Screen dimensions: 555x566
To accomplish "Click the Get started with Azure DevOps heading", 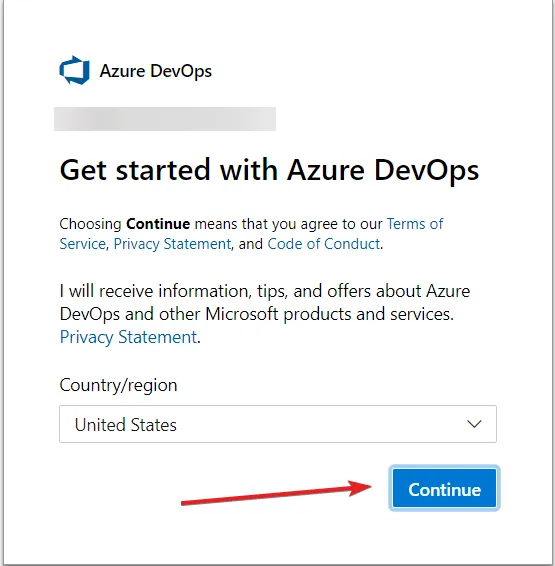I will pyautogui.click(x=269, y=170).
